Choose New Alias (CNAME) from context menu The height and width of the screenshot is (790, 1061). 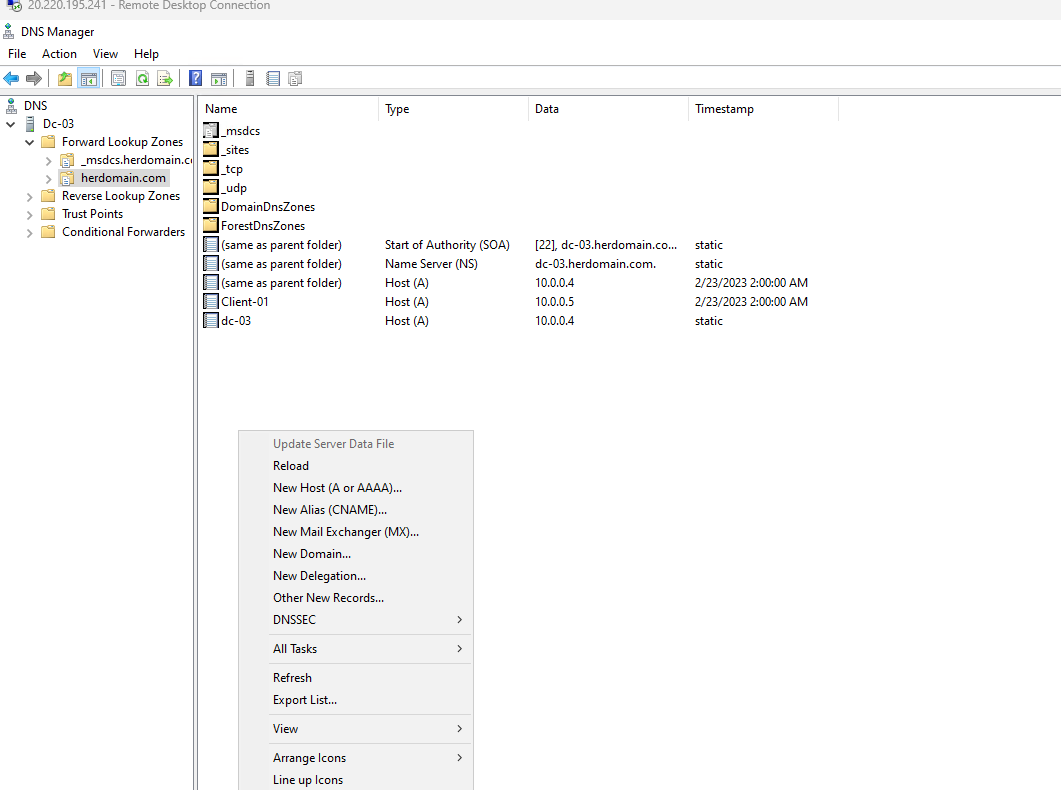330,509
